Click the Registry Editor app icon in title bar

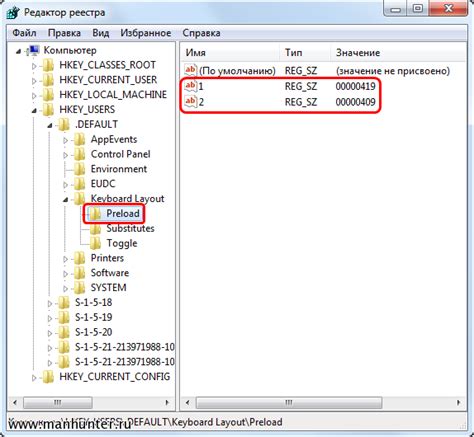(13, 13)
